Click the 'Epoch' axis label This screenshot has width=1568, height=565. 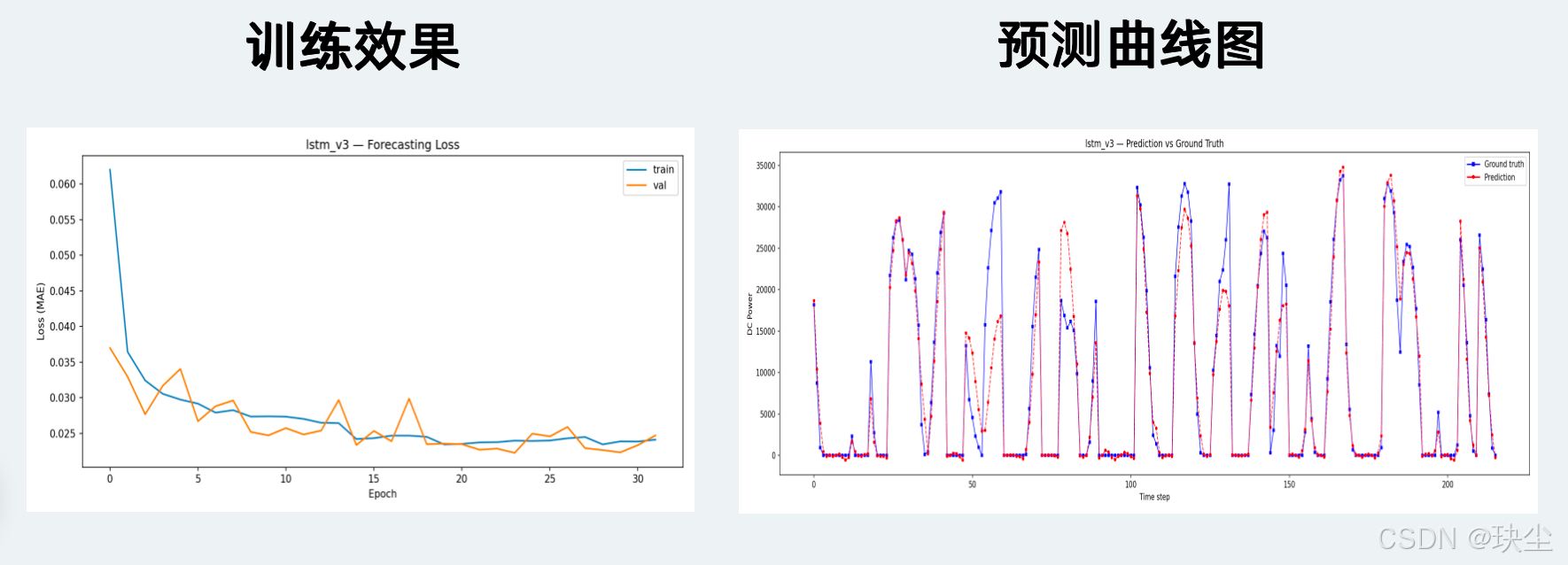(x=383, y=494)
